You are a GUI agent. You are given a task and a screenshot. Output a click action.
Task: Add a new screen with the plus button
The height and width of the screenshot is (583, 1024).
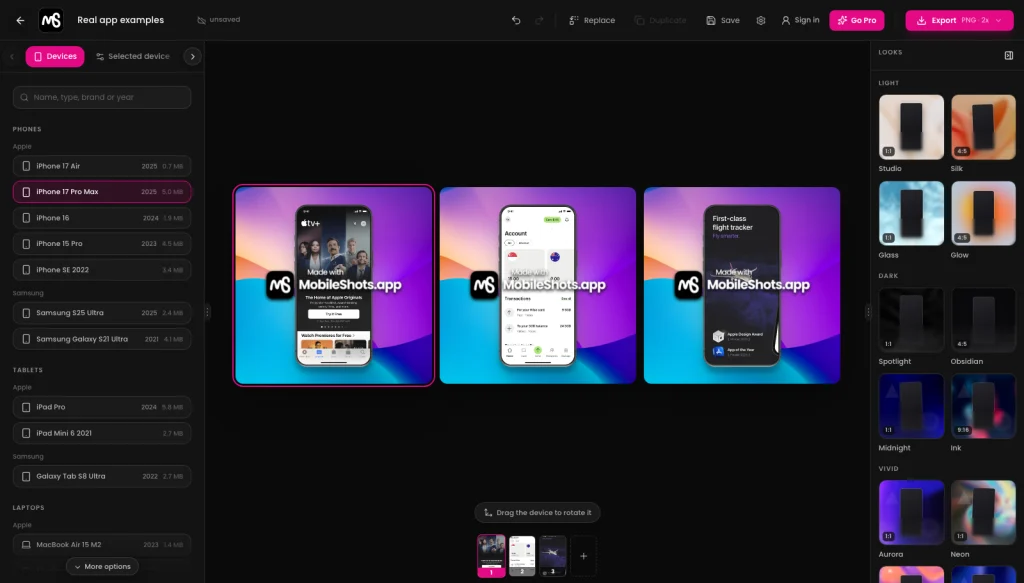click(583, 556)
